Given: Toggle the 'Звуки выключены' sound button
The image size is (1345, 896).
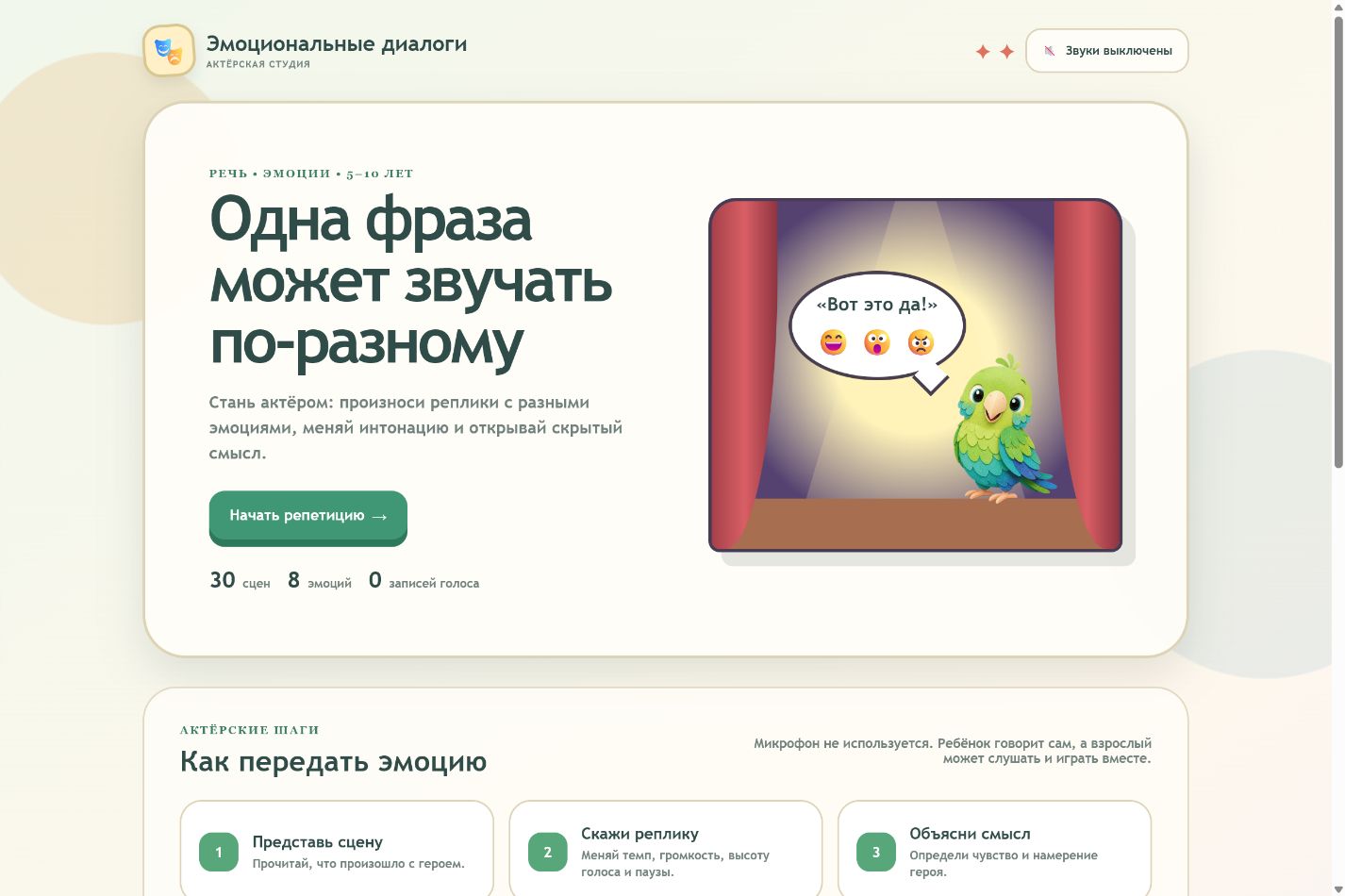Looking at the screenshot, I should point(1106,51).
